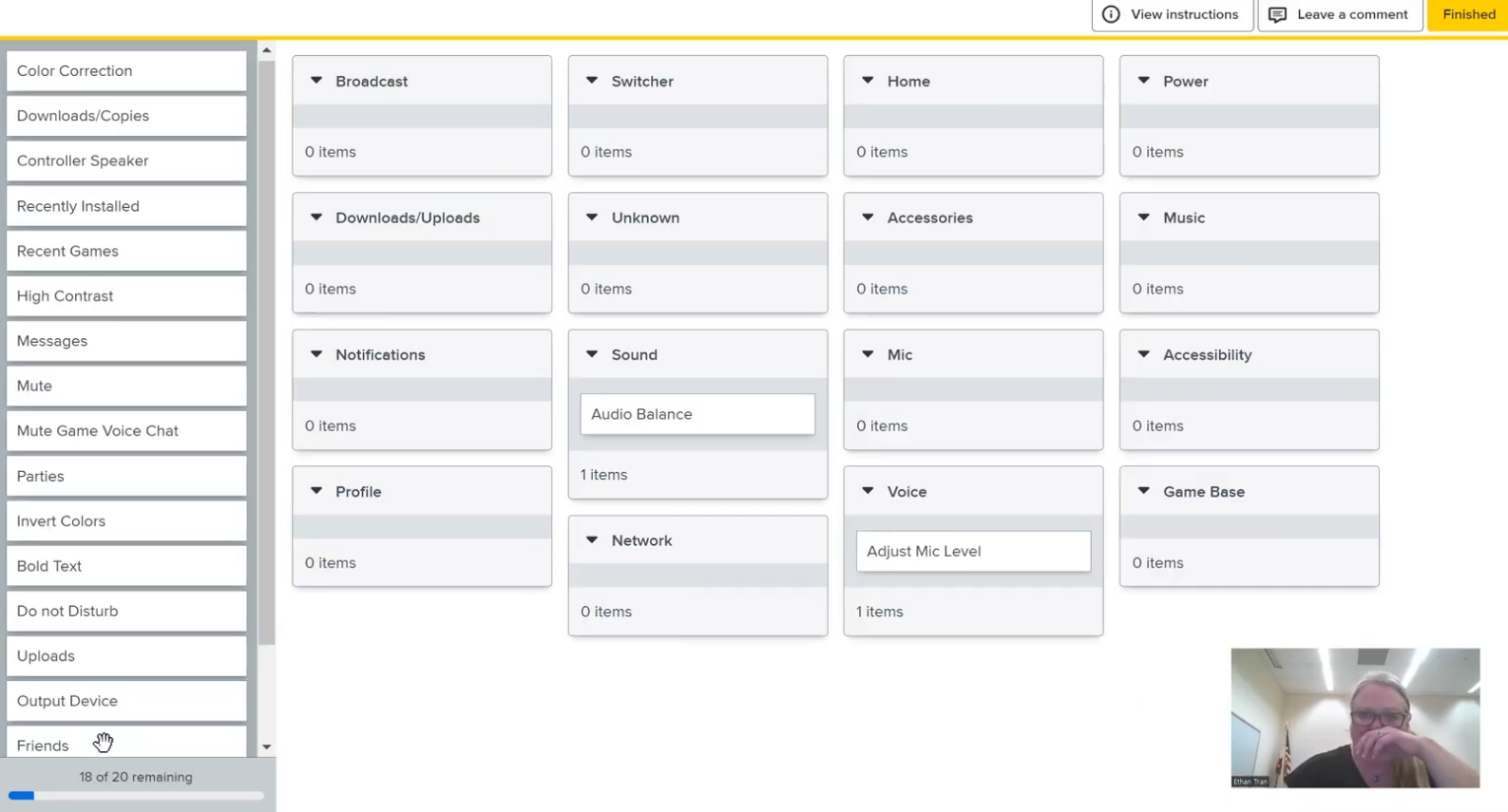1508x812 pixels.
Task: Collapse the Sound category using its triangle
Action: click(x=592, y=354)
